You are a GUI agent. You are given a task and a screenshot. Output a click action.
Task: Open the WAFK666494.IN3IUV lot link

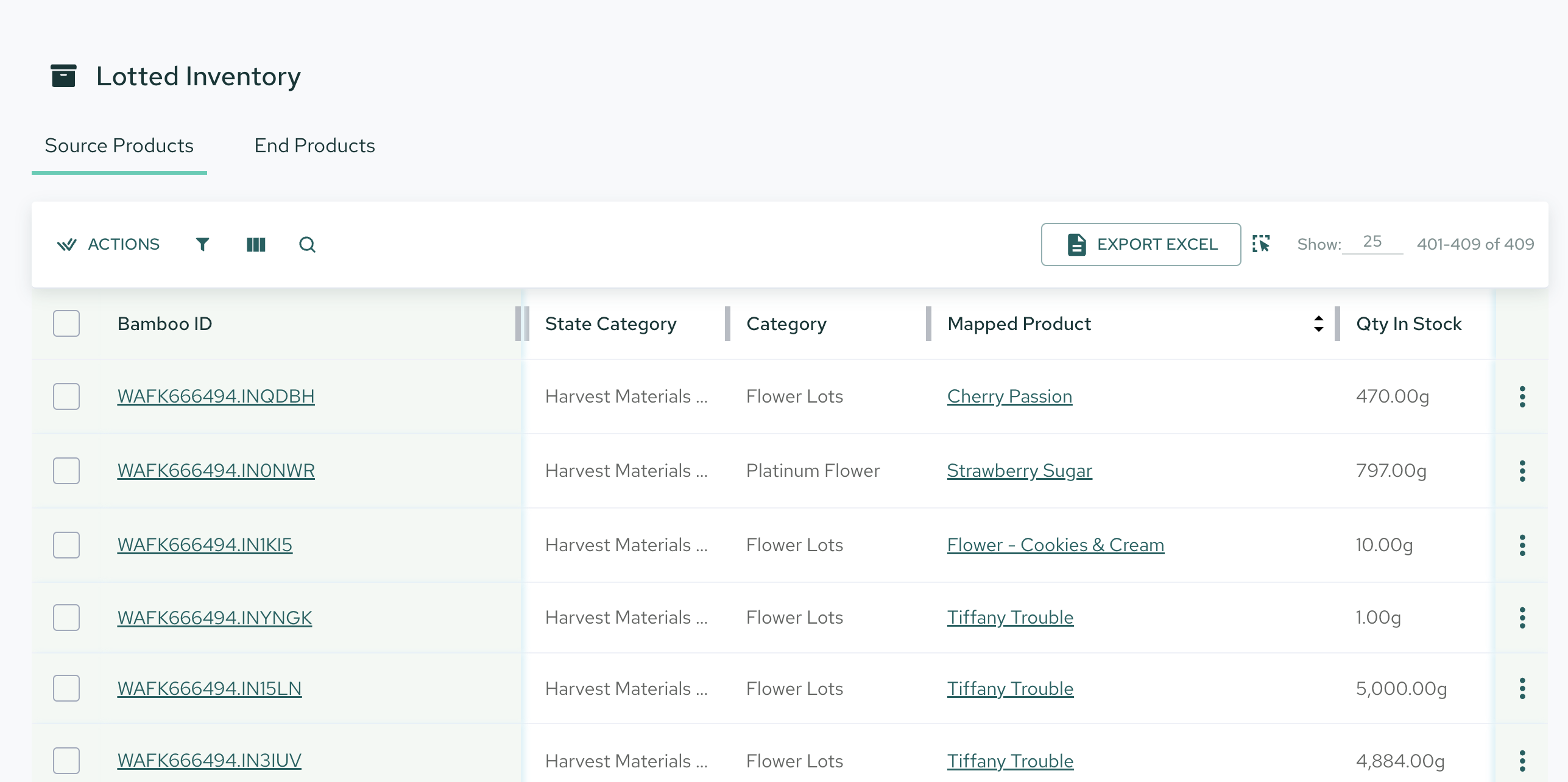[210, 761]
